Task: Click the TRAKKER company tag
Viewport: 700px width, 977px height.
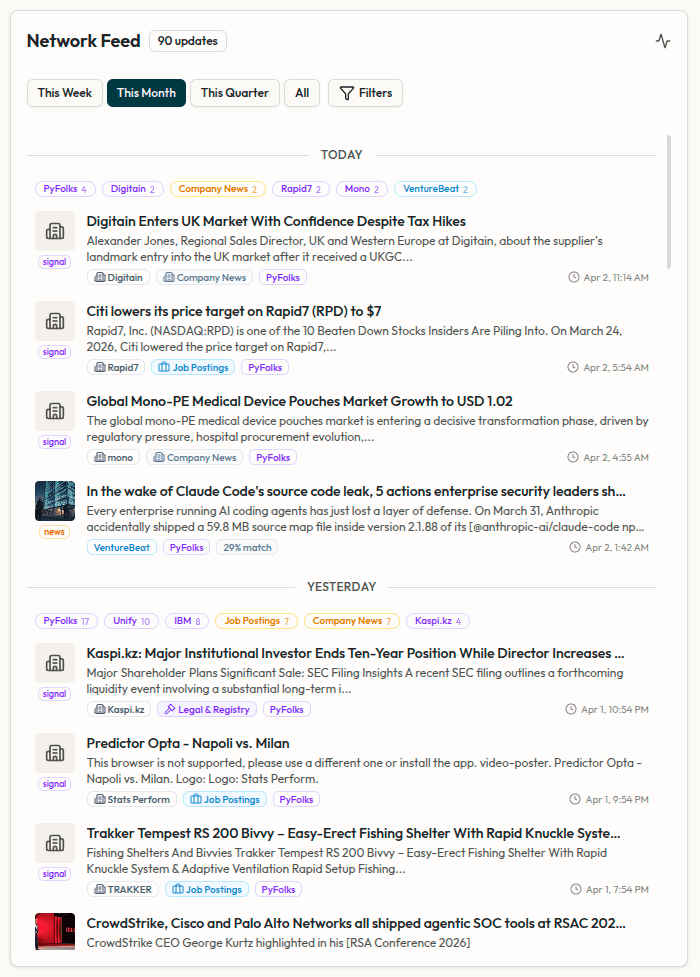Action: click(x=123, y=890)
